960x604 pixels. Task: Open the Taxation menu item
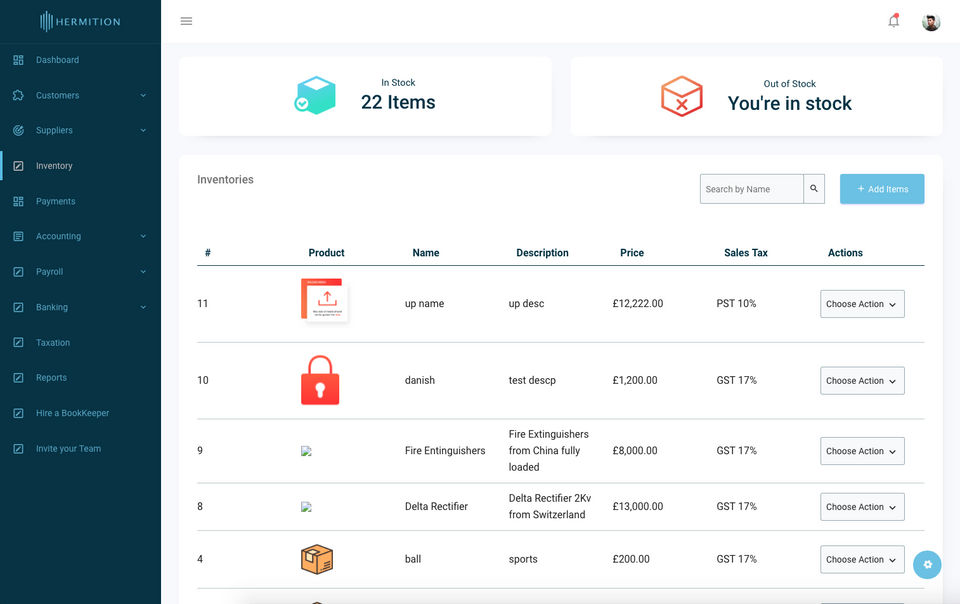point(53,343)
